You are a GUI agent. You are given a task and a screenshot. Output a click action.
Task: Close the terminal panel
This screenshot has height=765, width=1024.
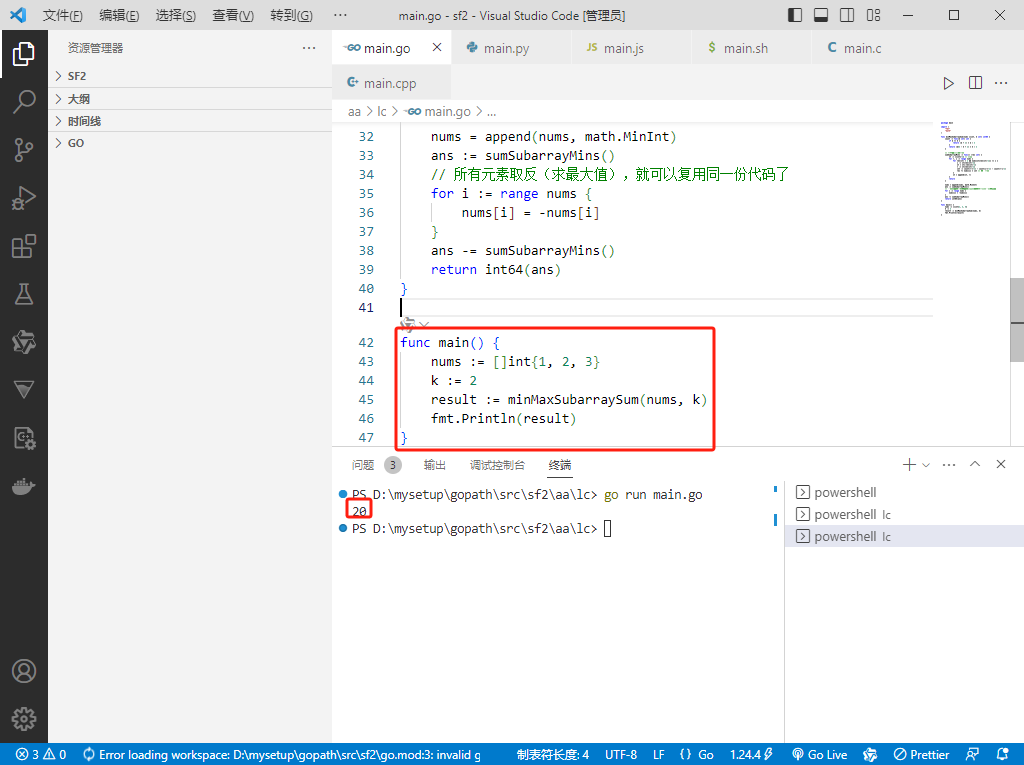tap(1001, 464)
